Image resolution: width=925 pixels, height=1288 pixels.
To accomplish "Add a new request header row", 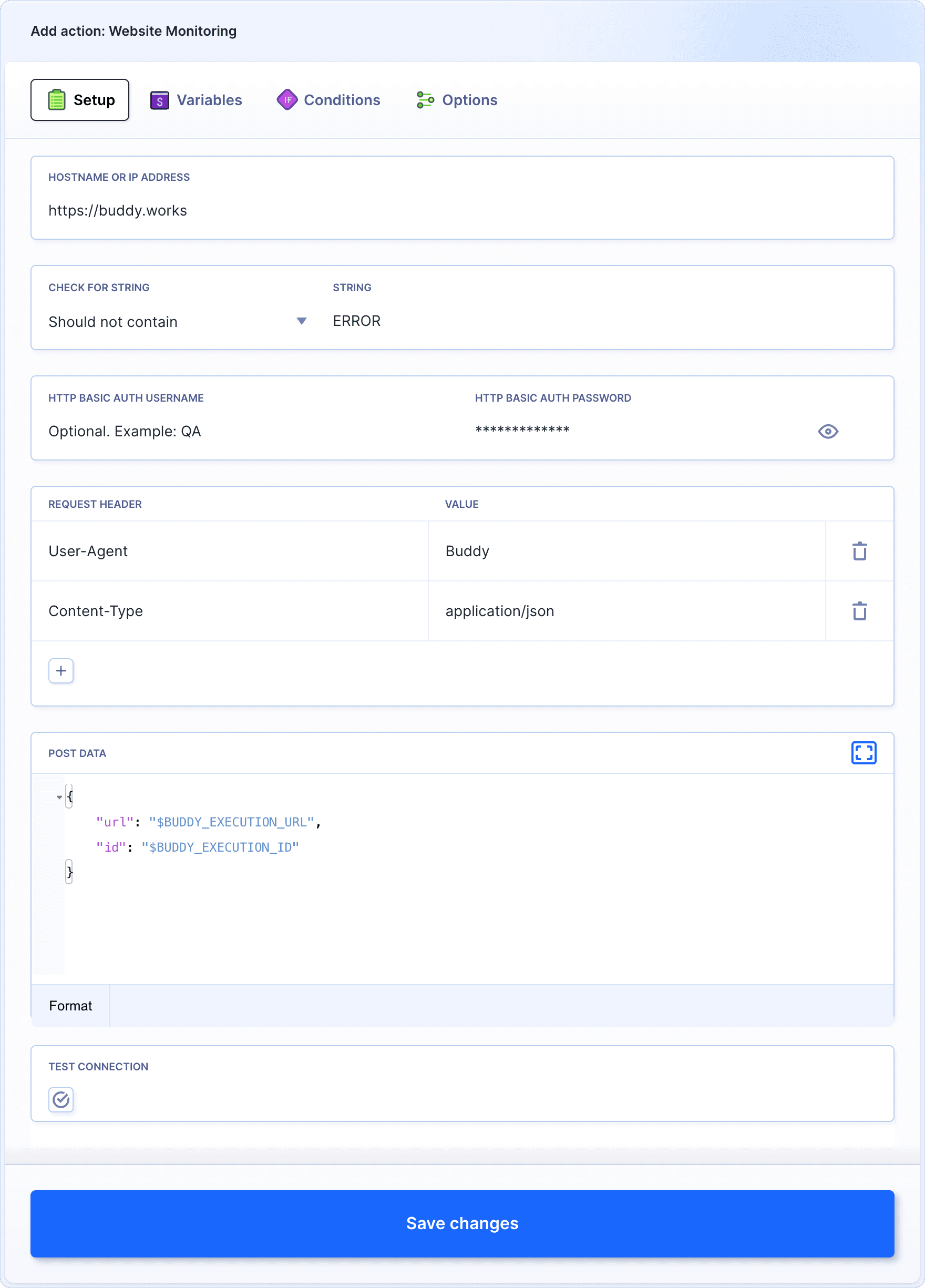I will 61,671.
